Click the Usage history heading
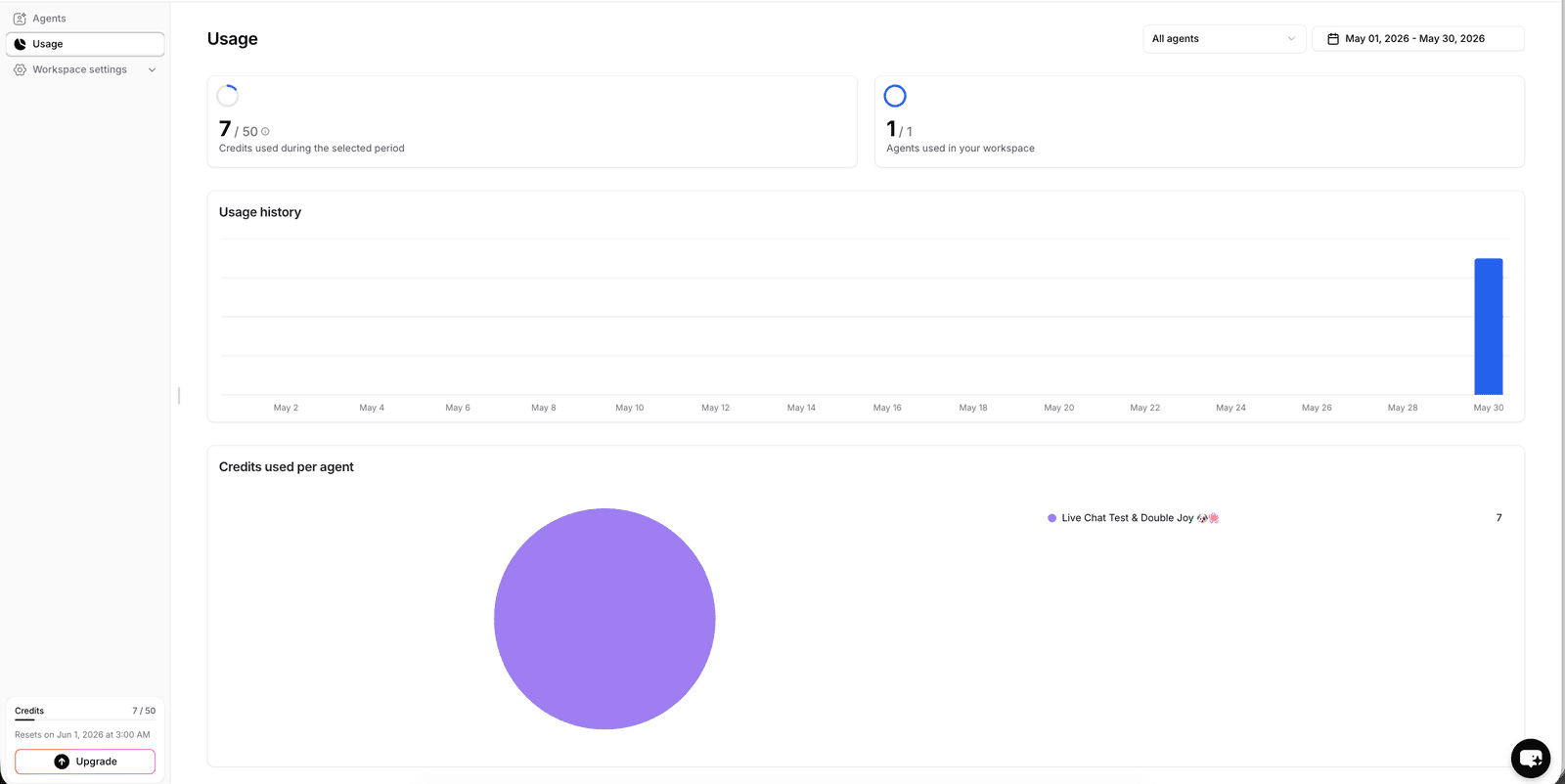 click(x=260, y=212)
